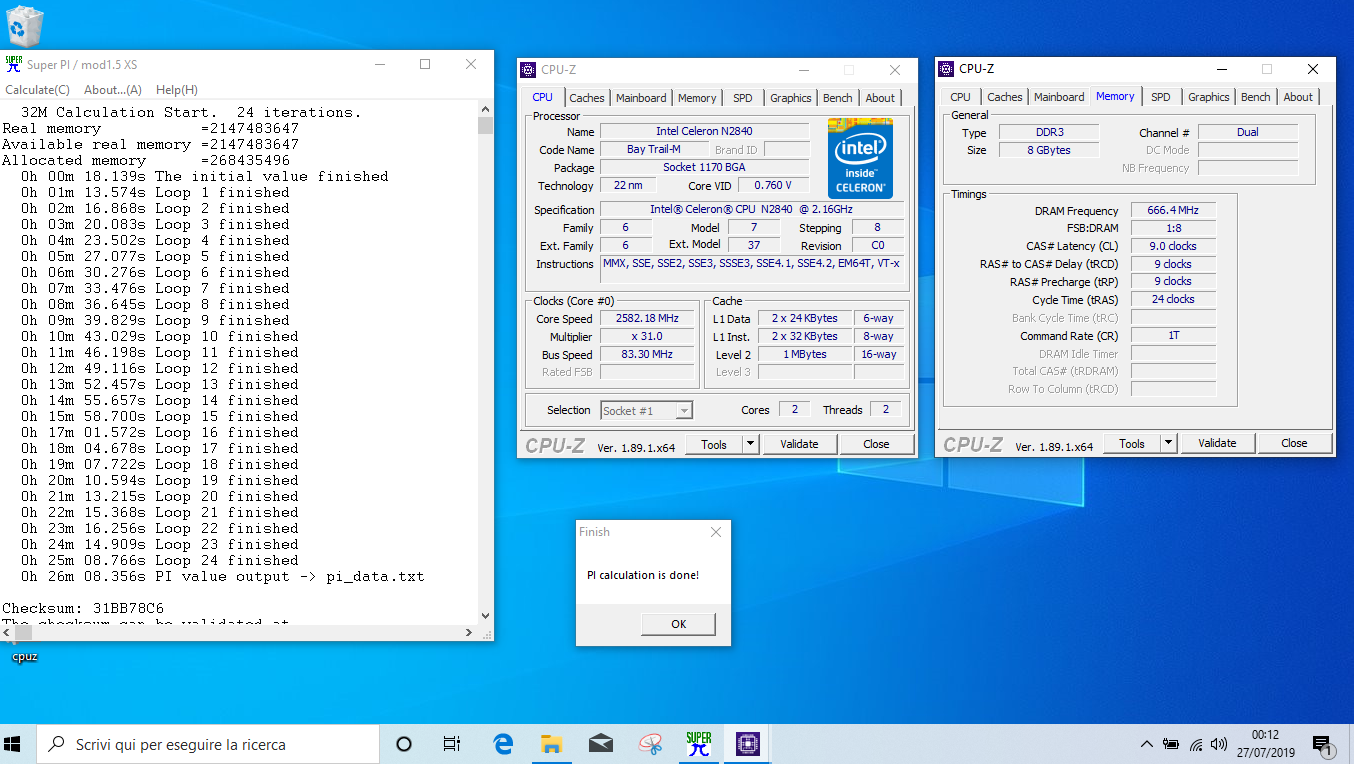The image size is (1354, 764).
Task: Click Validate button in left CPU-Z
Action: coord(799,444)
